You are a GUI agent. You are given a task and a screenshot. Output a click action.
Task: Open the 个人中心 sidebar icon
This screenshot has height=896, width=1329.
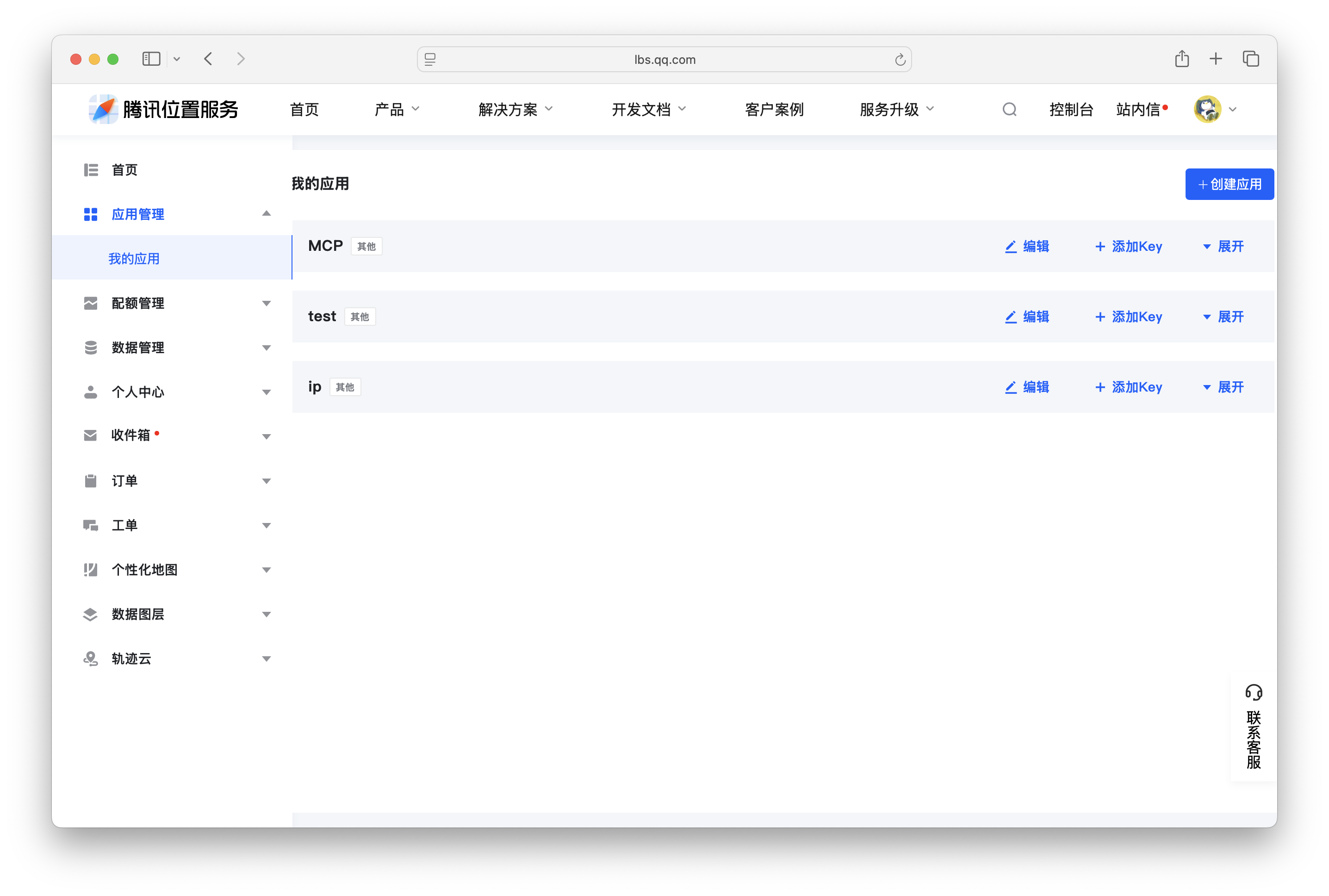coord(90,392)
